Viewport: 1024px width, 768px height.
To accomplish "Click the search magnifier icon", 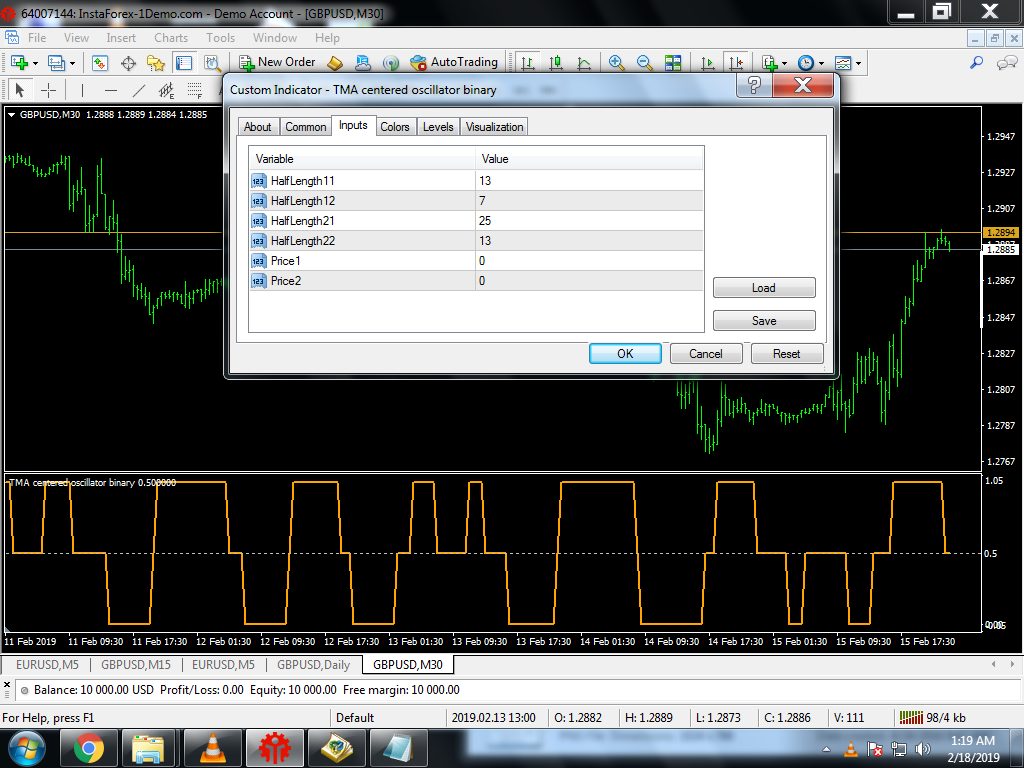I will point(976,63).
